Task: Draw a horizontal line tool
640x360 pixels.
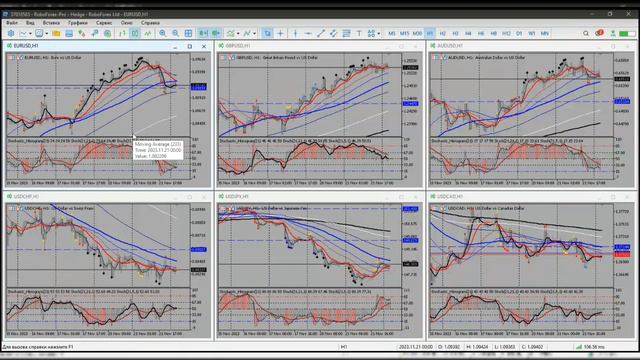Action: click(308, 33)
